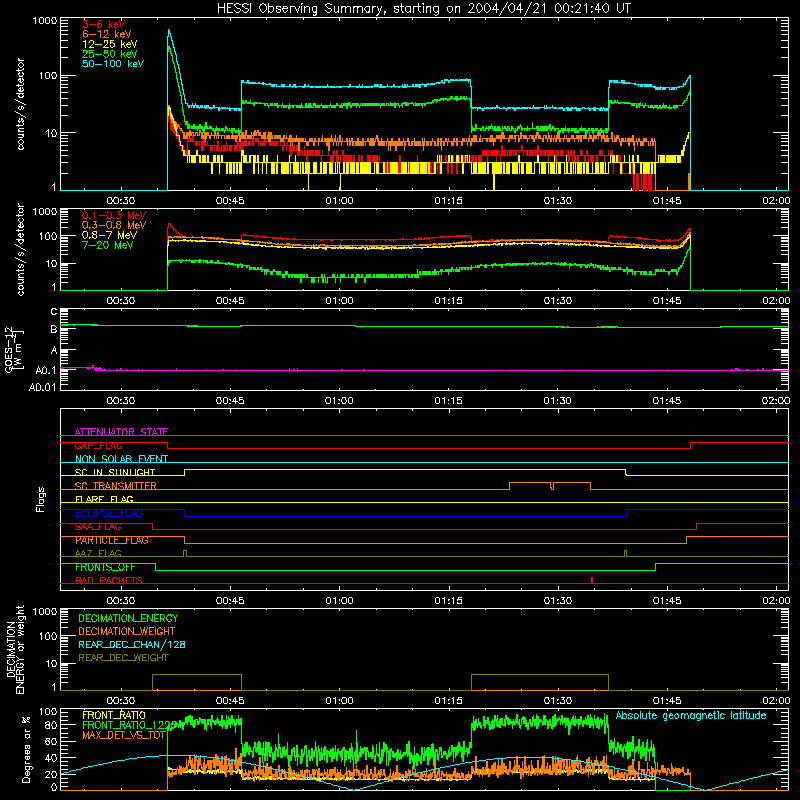Click the REAR_DEC_WEIGHT legend entry
800x800 pixels.
(x=123, y=658)
